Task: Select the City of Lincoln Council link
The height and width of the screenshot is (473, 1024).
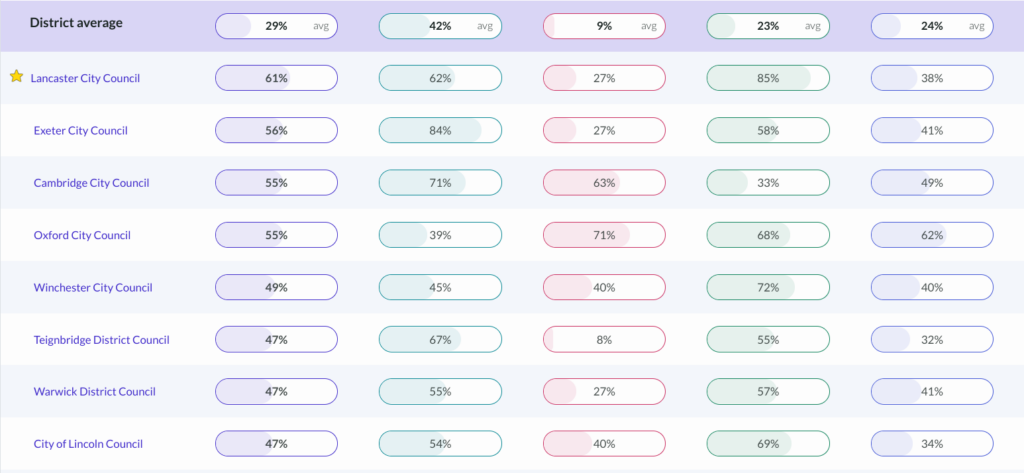Action: tap(88, 444)
